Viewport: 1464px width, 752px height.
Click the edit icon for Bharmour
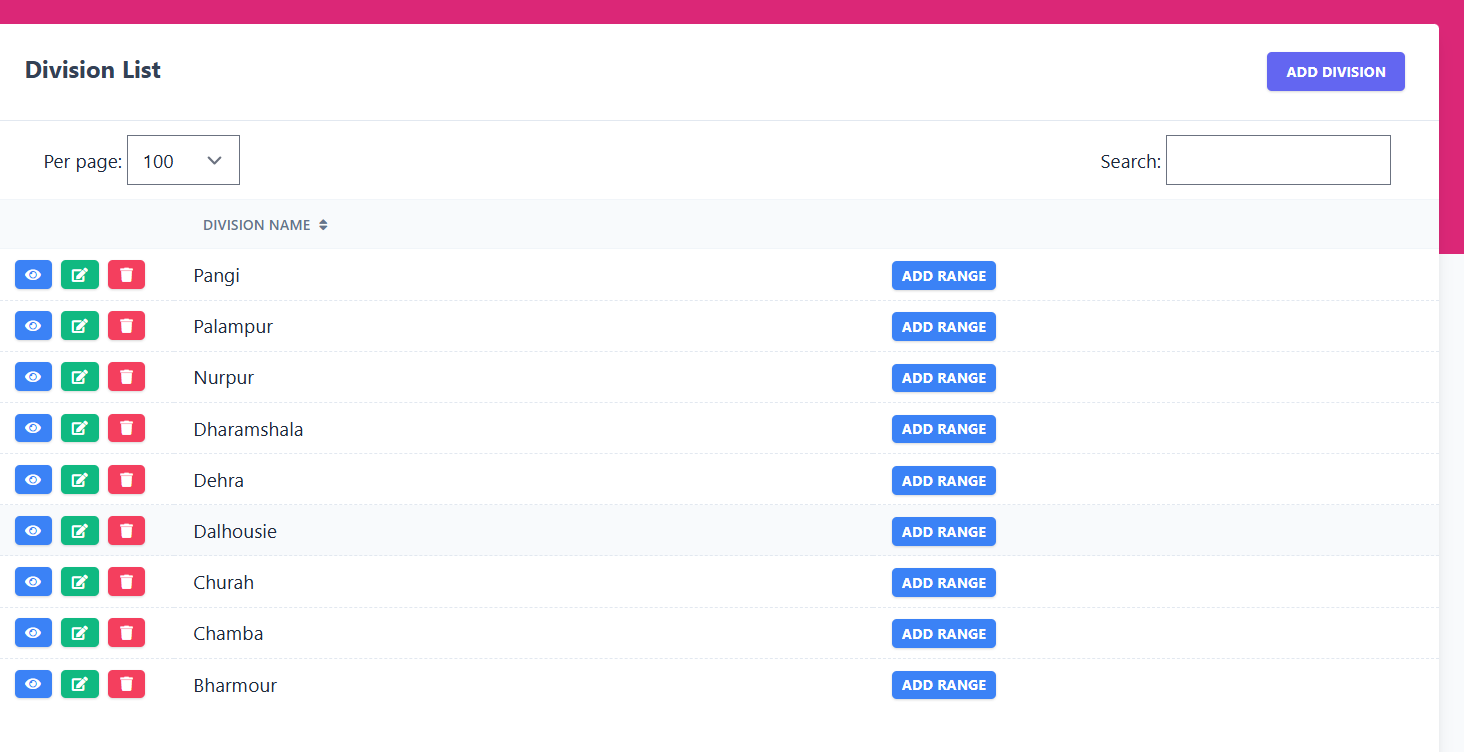(79, 684)
